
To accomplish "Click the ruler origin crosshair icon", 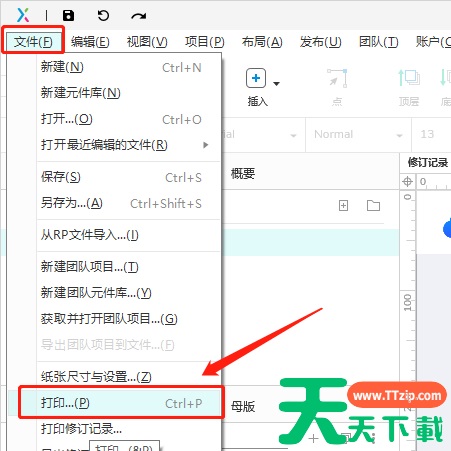I will click(407, 182).
